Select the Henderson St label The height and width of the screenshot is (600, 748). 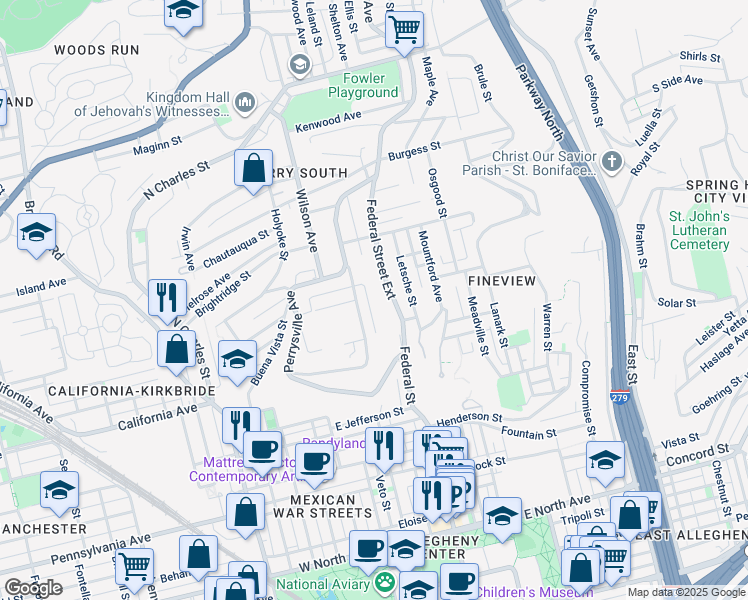(469, 419)
